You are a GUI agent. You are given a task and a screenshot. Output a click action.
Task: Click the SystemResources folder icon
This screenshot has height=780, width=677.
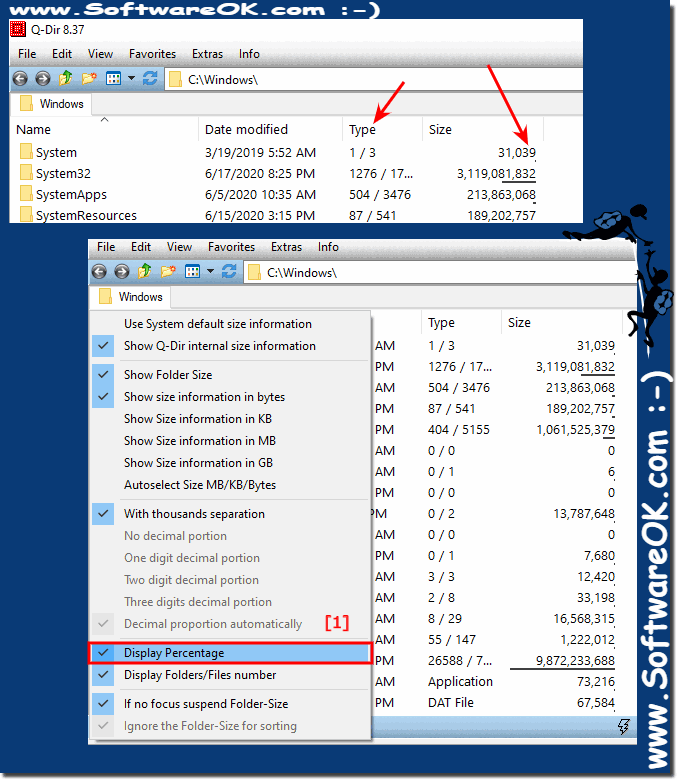pyautogui.click(x=26, y=214)
